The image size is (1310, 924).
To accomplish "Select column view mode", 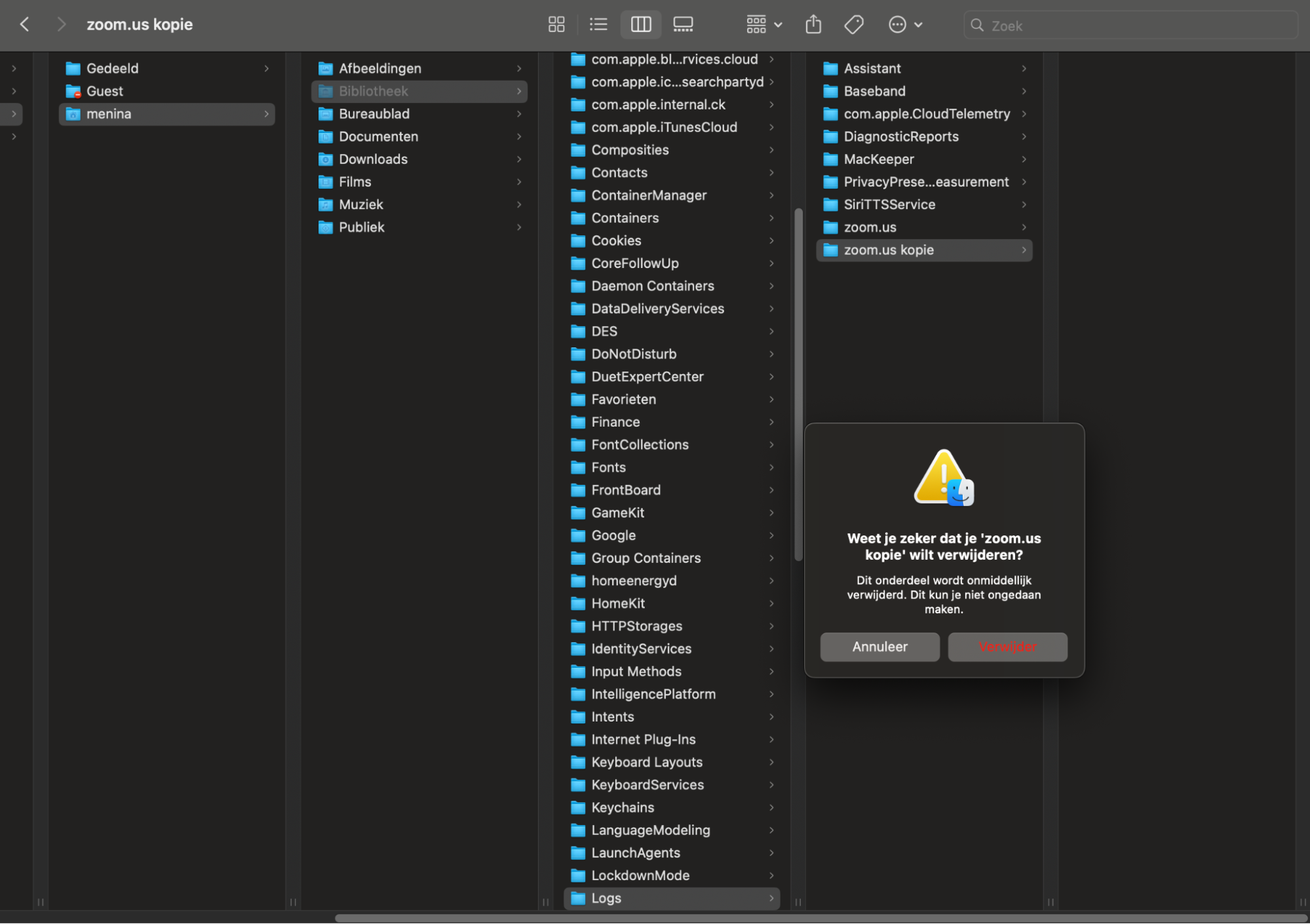I will point(640,25).
